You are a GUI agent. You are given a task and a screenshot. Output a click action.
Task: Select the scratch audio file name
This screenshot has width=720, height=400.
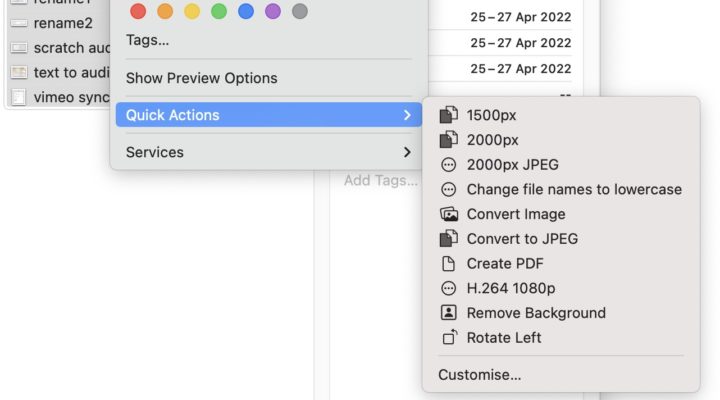[72, 48]
